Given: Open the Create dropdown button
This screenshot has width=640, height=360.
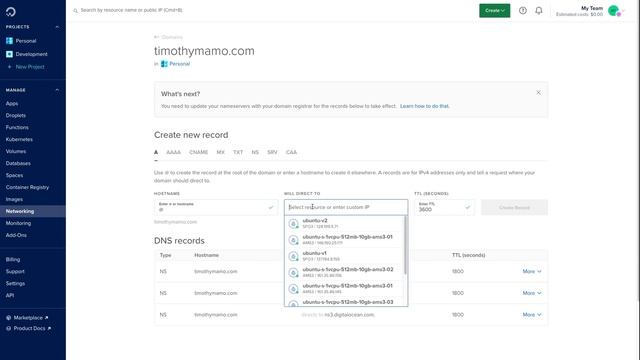Looking at the screenshot, I should click(494, 11).
